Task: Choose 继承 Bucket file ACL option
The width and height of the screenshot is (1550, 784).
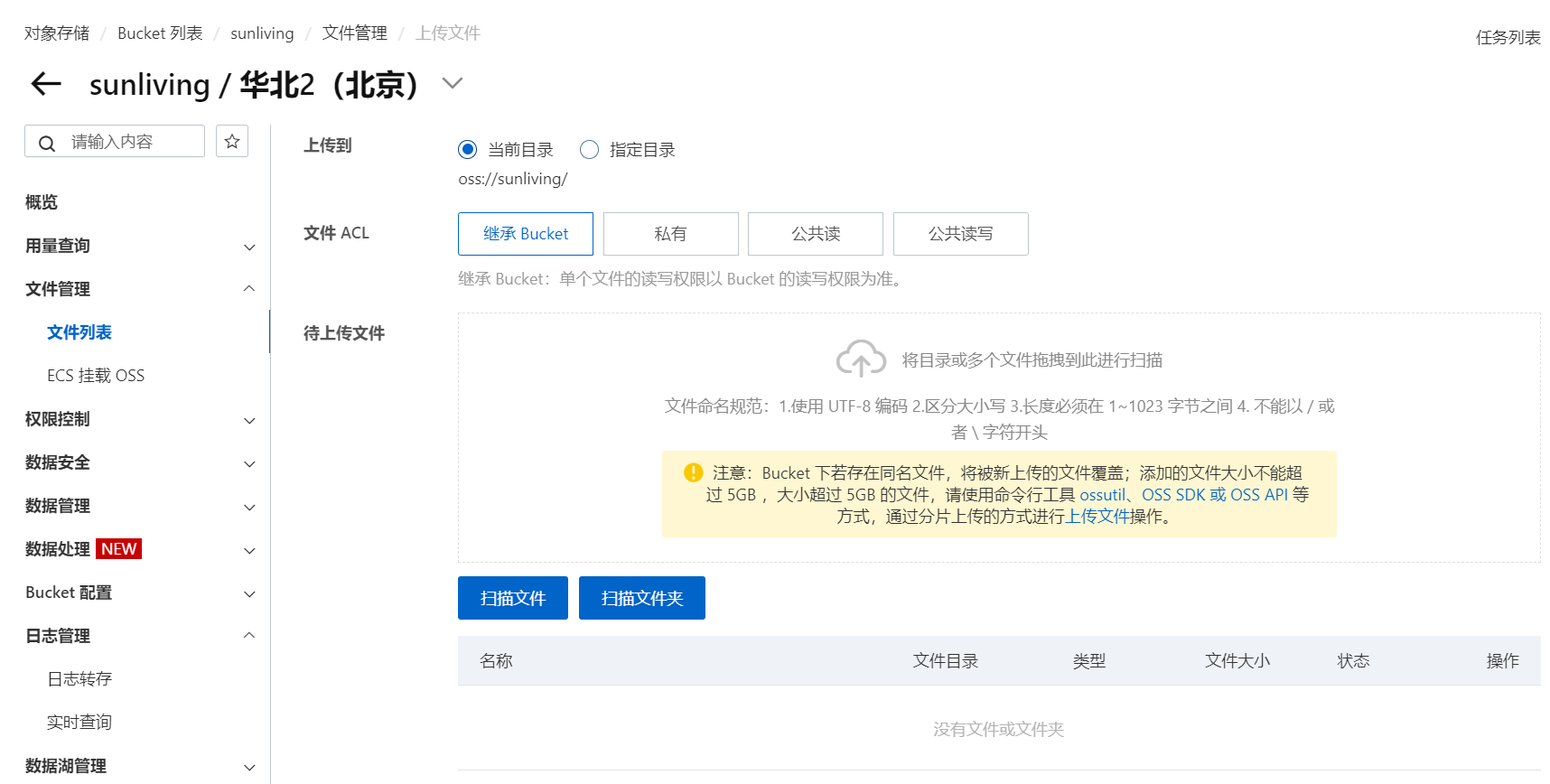Action: coord(526,234)
